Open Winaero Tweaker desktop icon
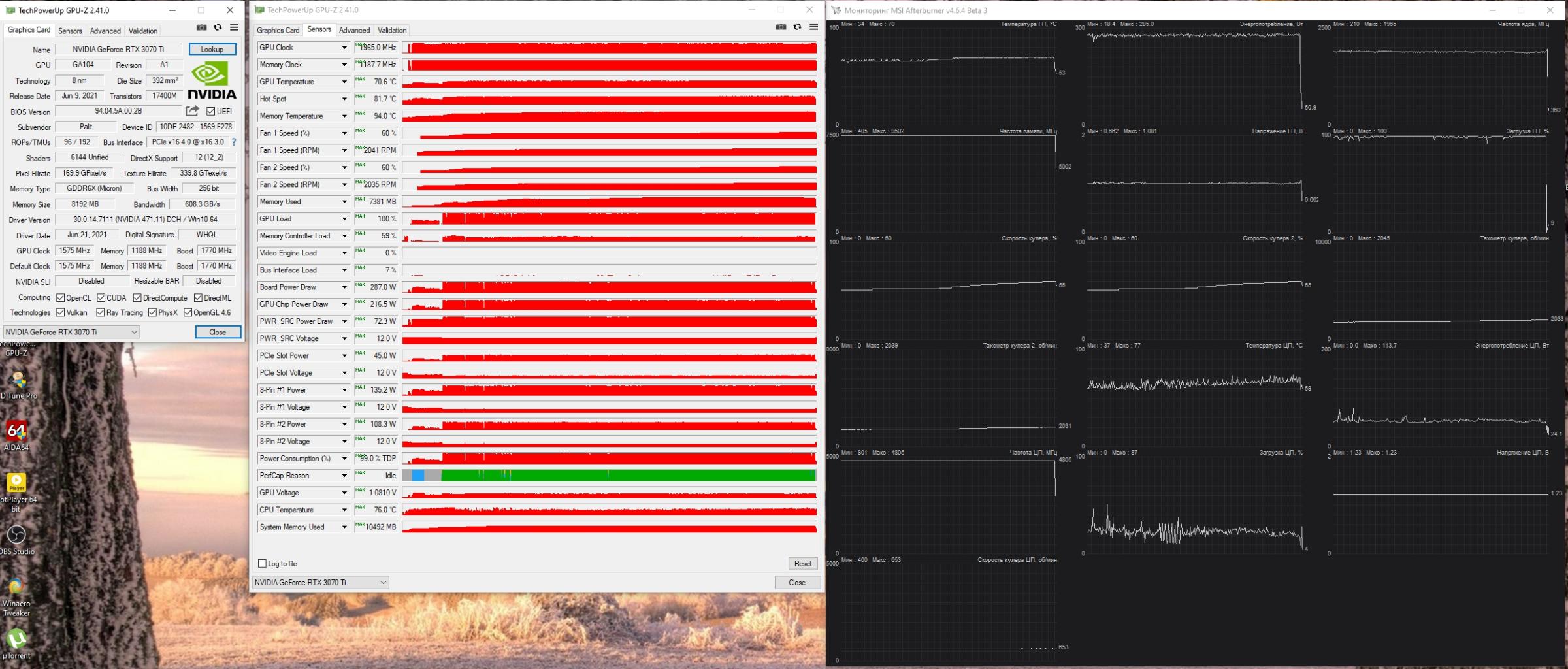Viewport: 1568px width, 669px height. pos(16,597)
